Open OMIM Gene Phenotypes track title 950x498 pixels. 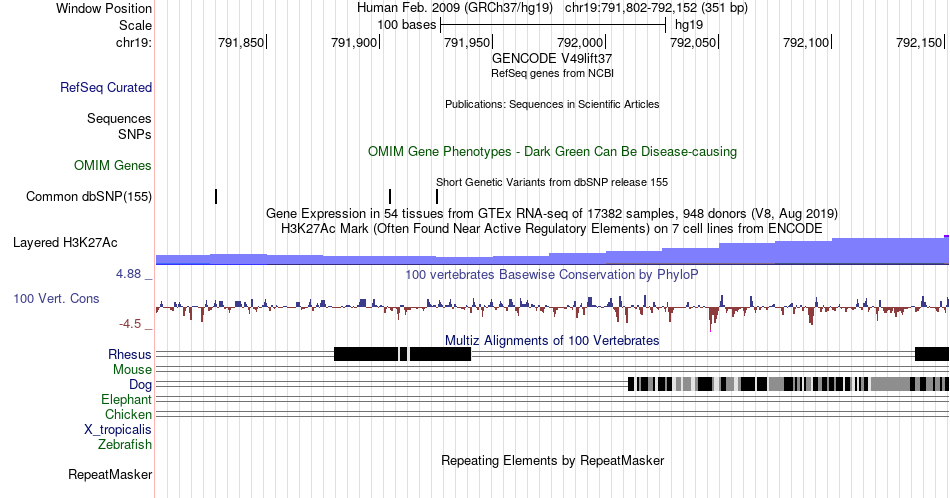point(552,151)
